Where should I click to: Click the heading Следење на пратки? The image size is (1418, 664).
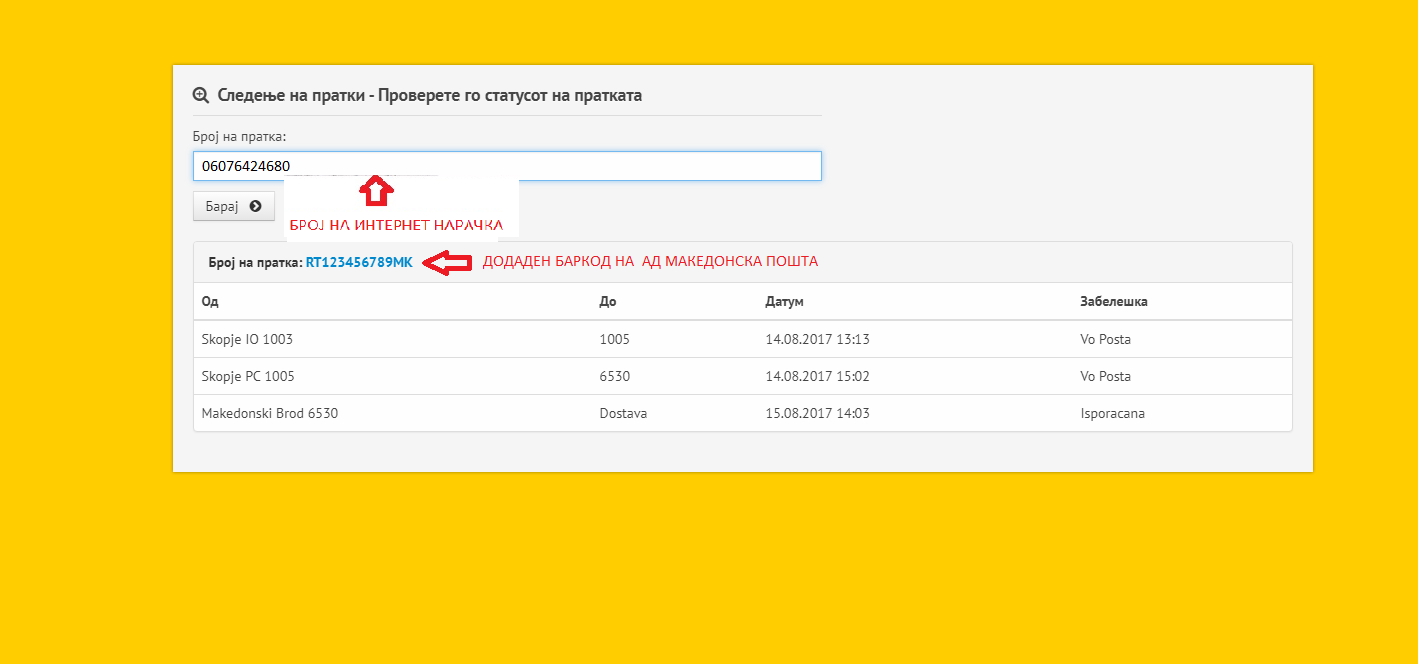[x=429, y=95]
